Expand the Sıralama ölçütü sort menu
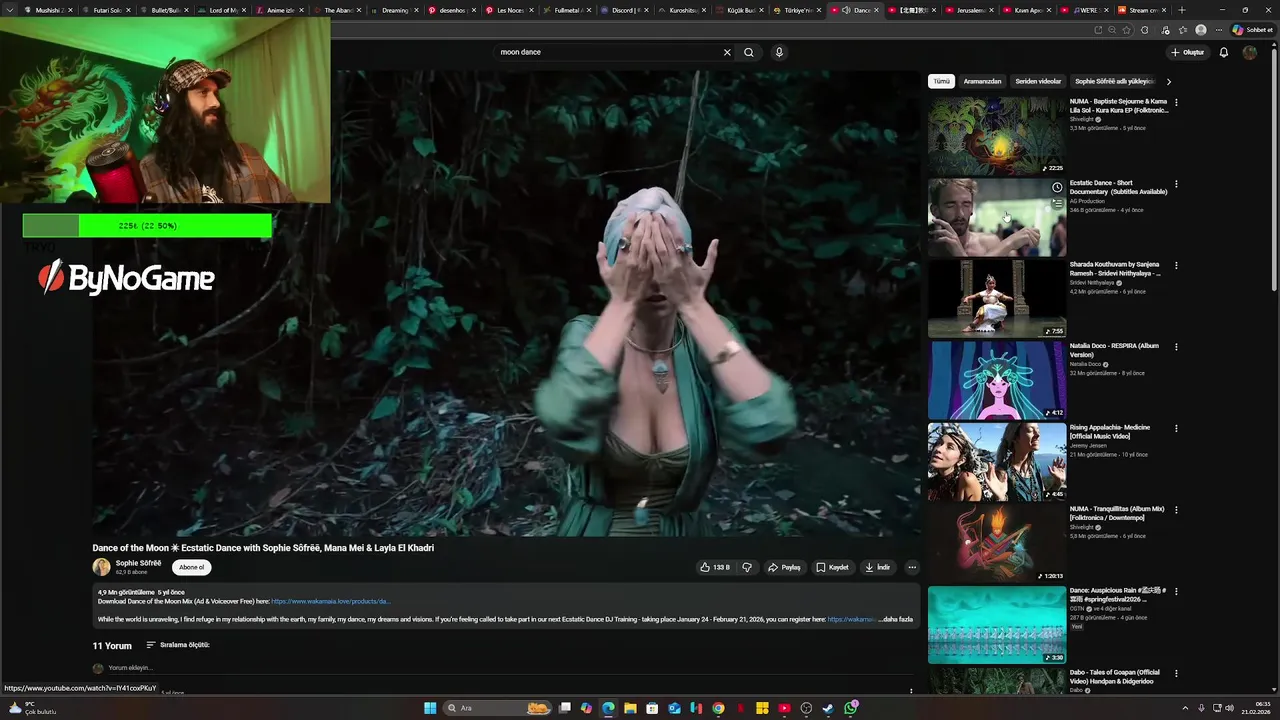 coord(178,645)
